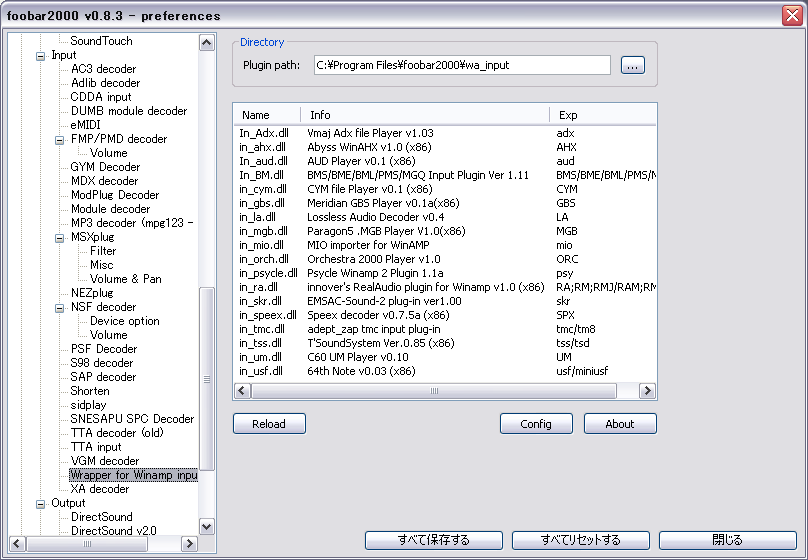Collapse the FMP/PMD decoder node
This screenshot has height=560, width=808.
click(x=59, y=139)
